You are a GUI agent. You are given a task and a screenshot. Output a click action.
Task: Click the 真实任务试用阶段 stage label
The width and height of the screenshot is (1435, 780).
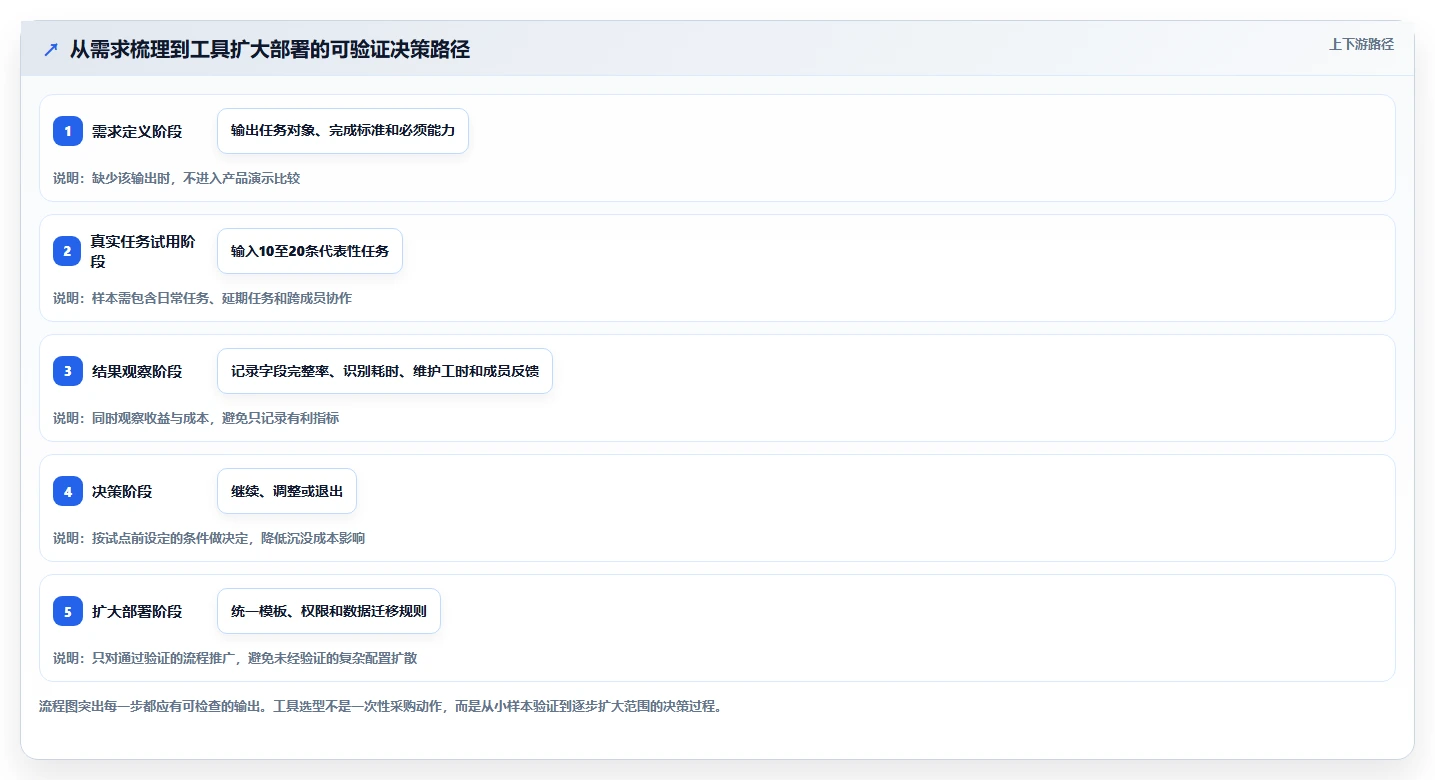point(143,251)
